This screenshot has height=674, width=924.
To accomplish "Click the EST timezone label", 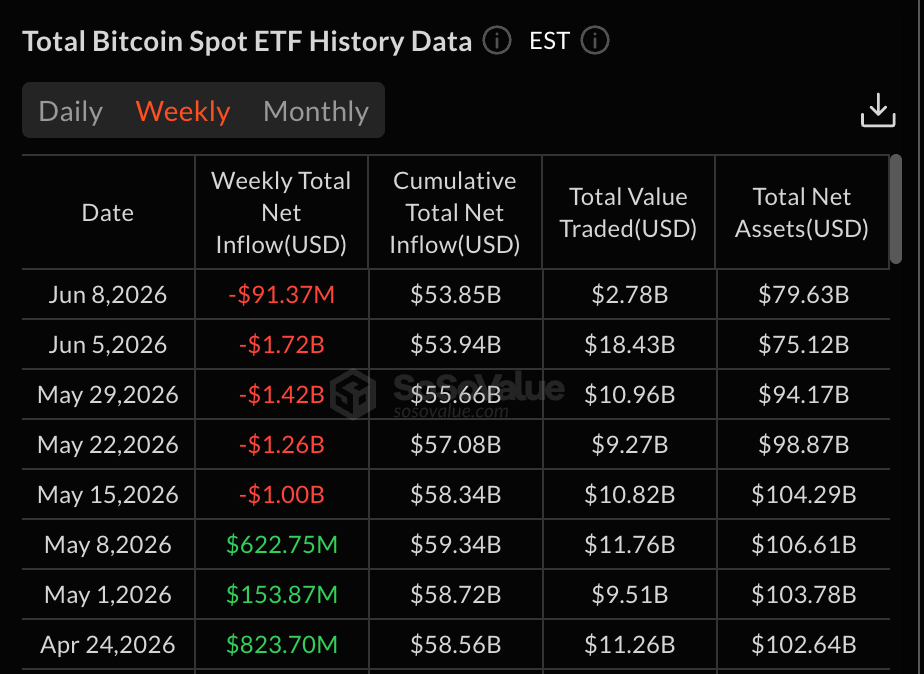I will 549,41.
